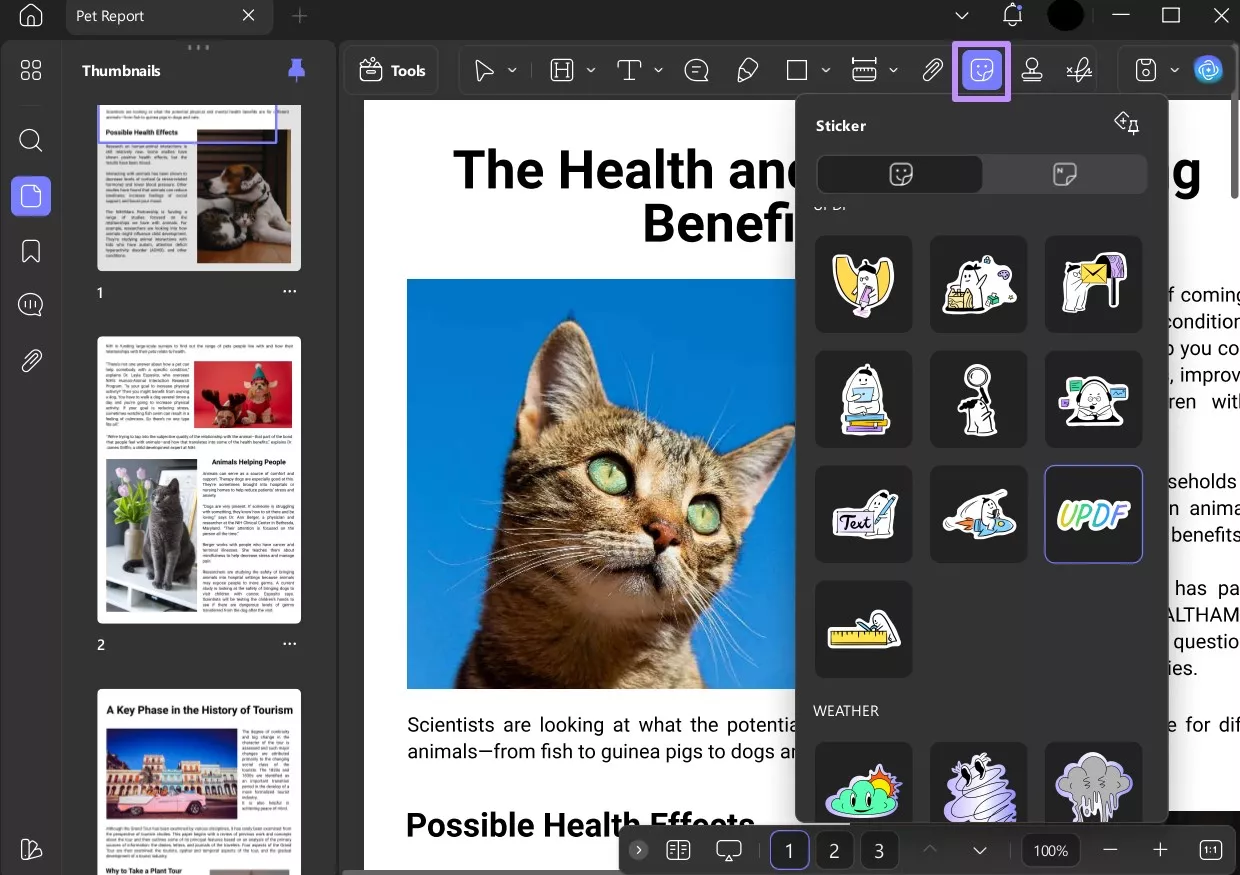Pick the Pencil markup tool
1240x875 pixels.
(x=747, y=70)
